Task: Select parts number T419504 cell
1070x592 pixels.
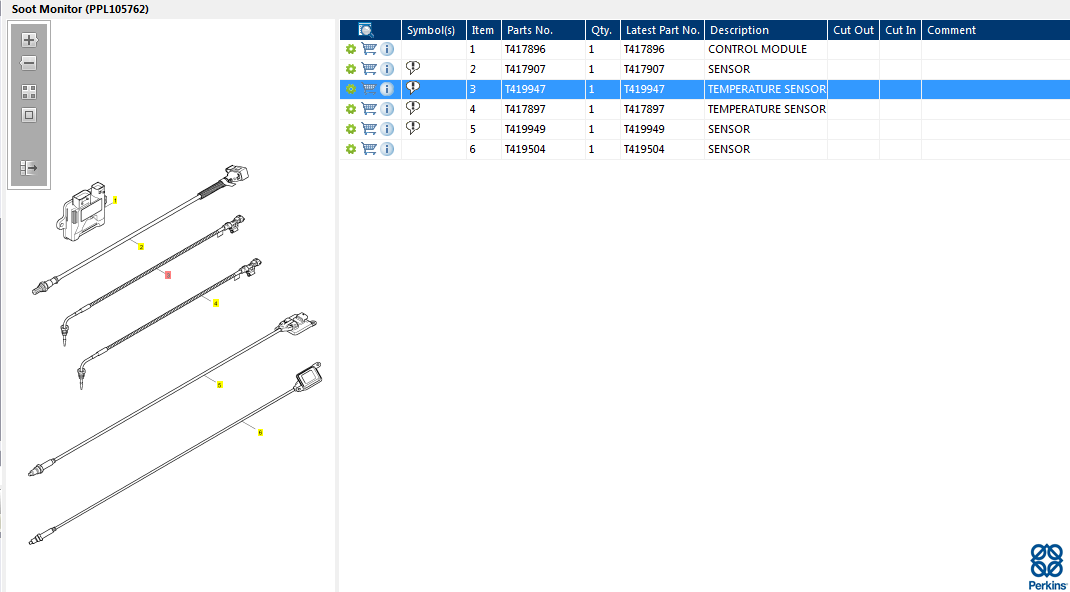Action: [x=543, y=149]
